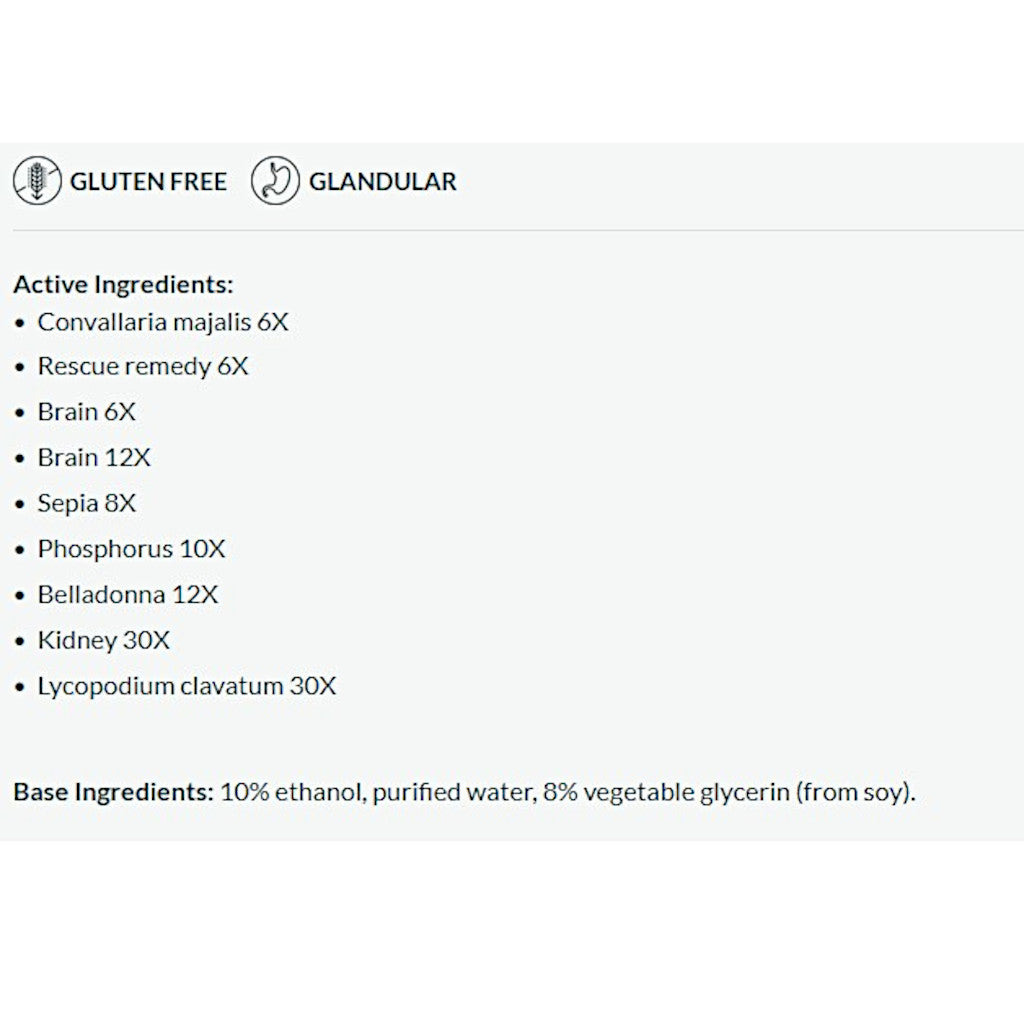Select the GLUTEN FREE label text

tap(148, 182)
